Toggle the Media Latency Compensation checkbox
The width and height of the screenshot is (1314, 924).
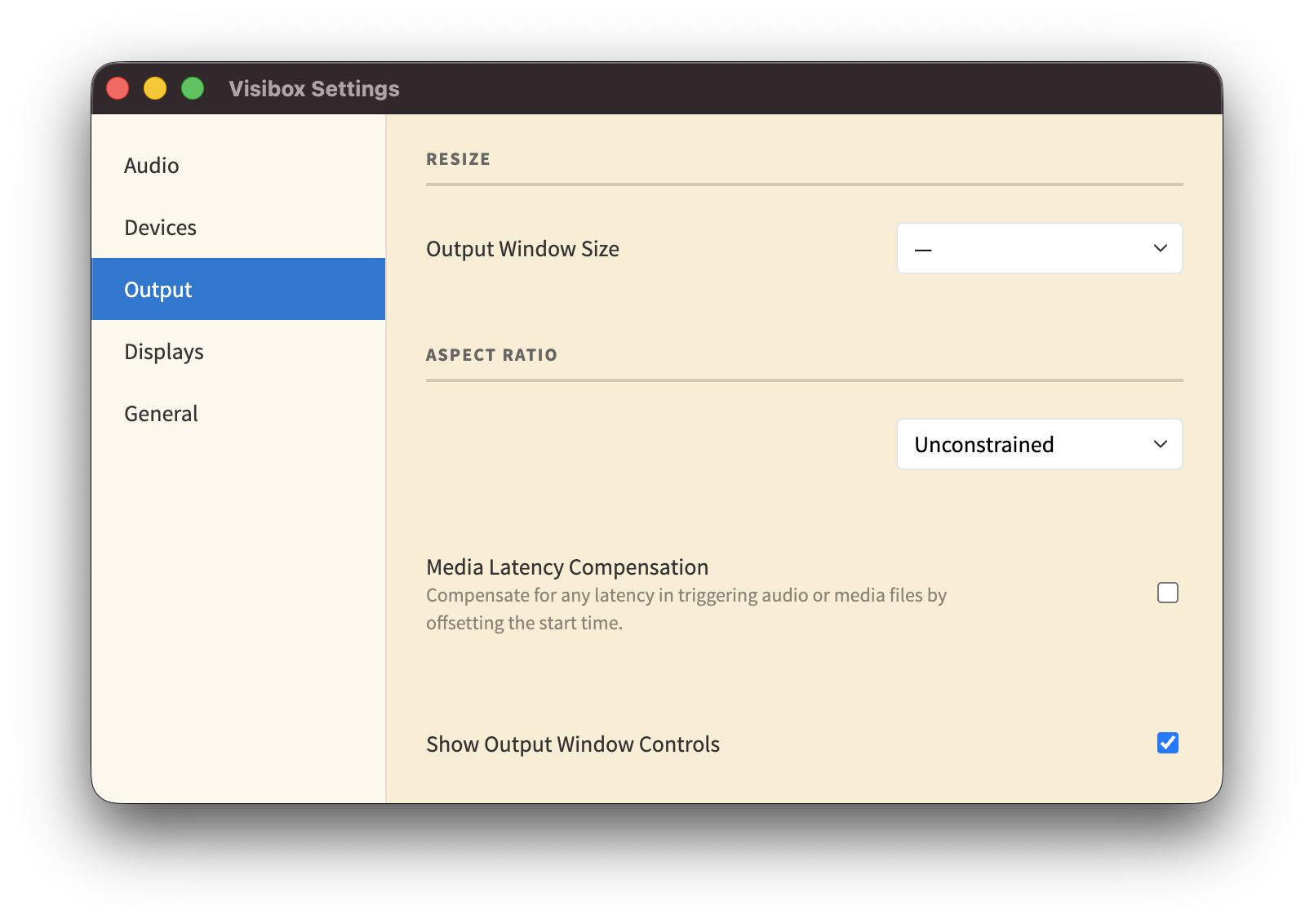[x=1167, y=593]
